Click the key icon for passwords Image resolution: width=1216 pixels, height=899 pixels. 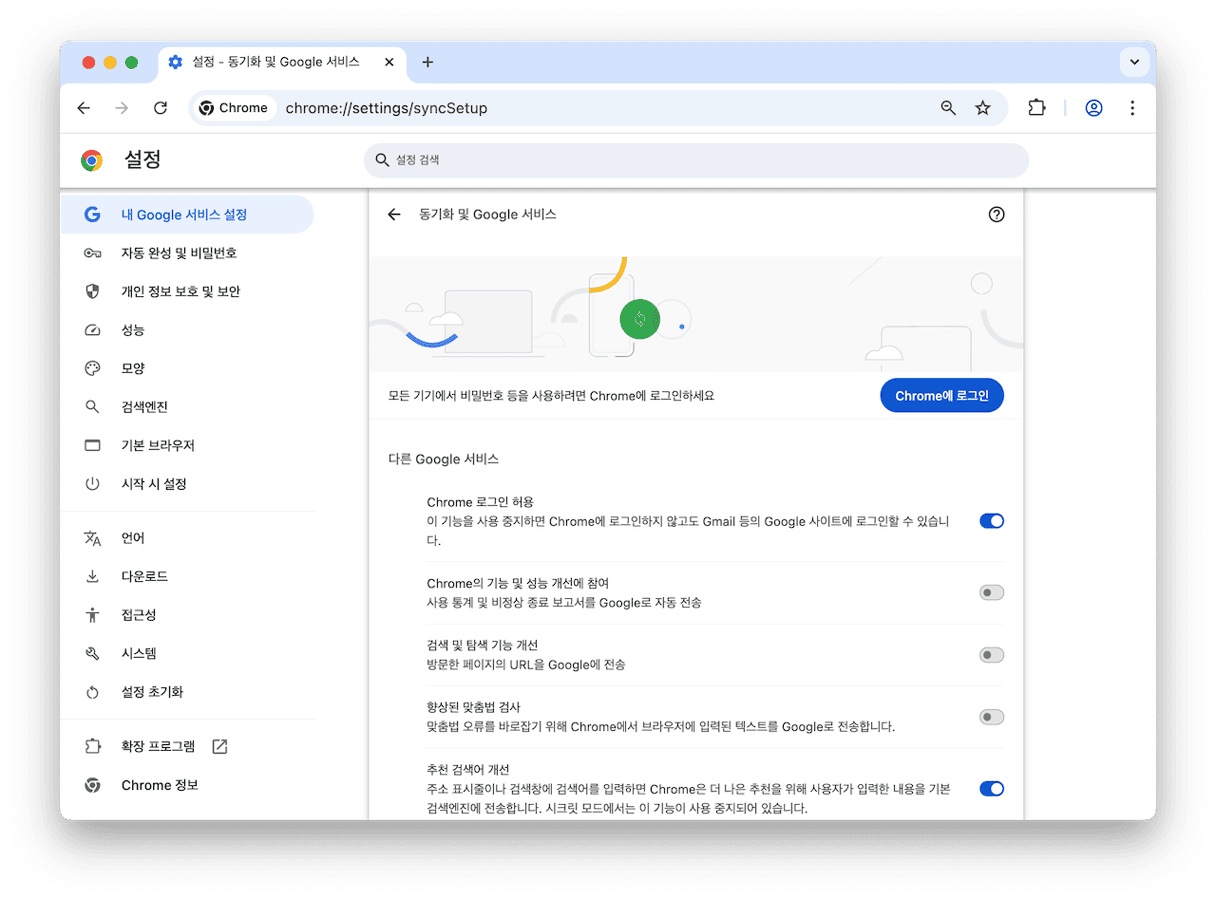tap(92, 253)
